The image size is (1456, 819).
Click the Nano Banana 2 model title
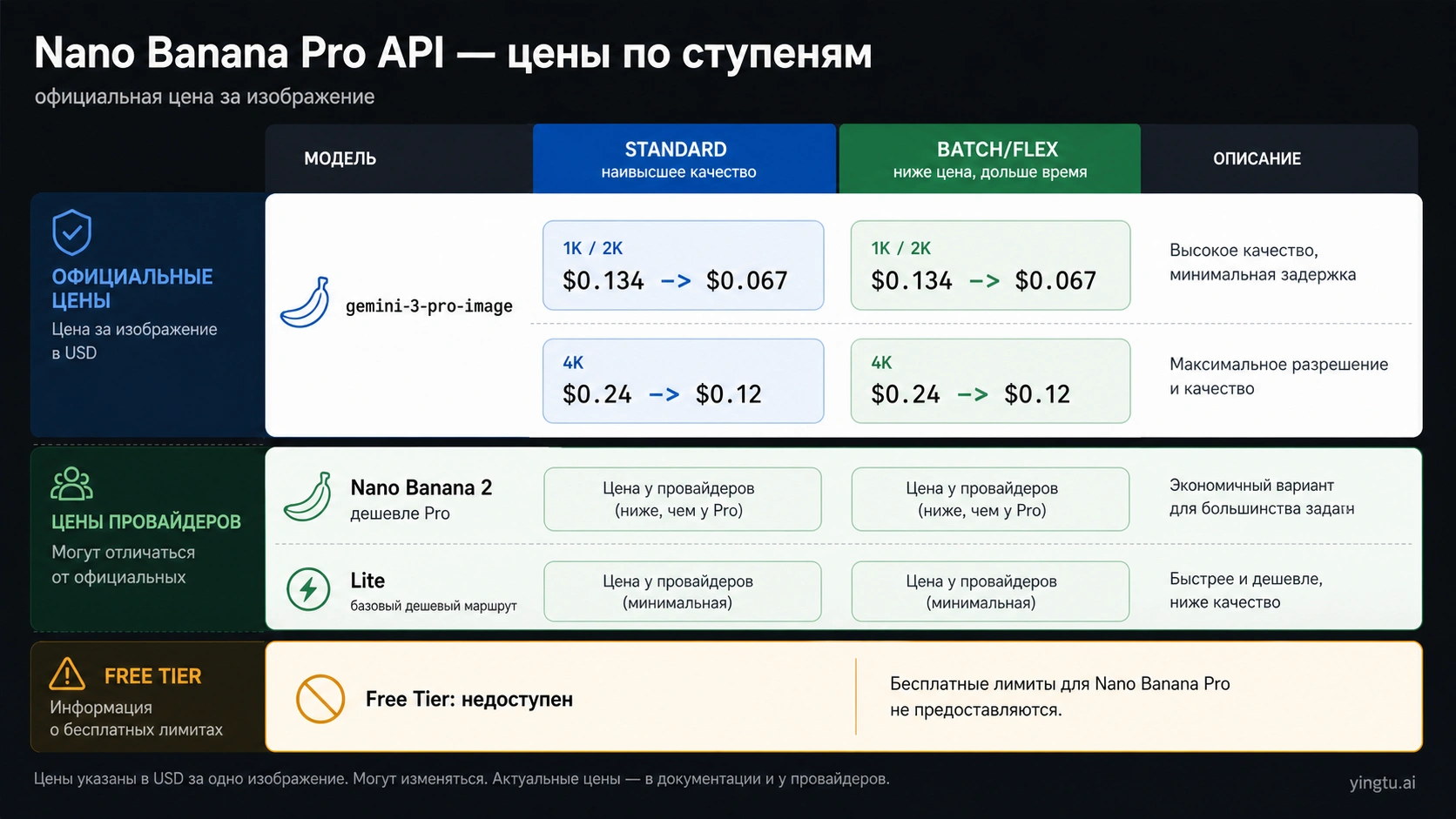pyautogui.click(x=421, y=487)
